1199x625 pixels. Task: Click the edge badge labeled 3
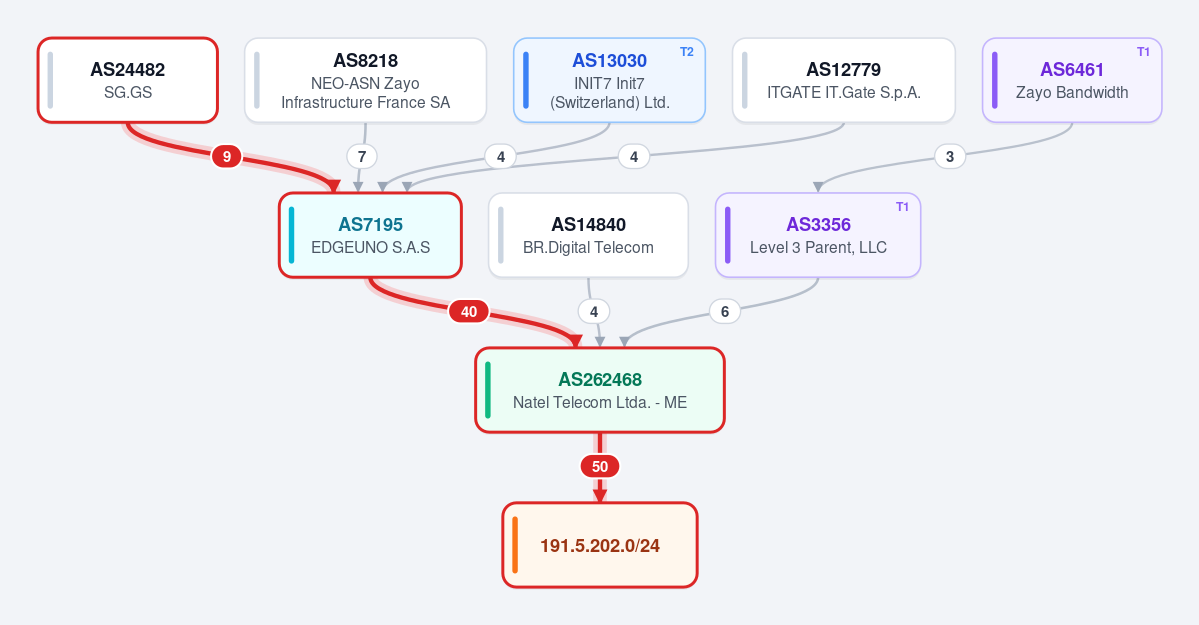(950, 157)
